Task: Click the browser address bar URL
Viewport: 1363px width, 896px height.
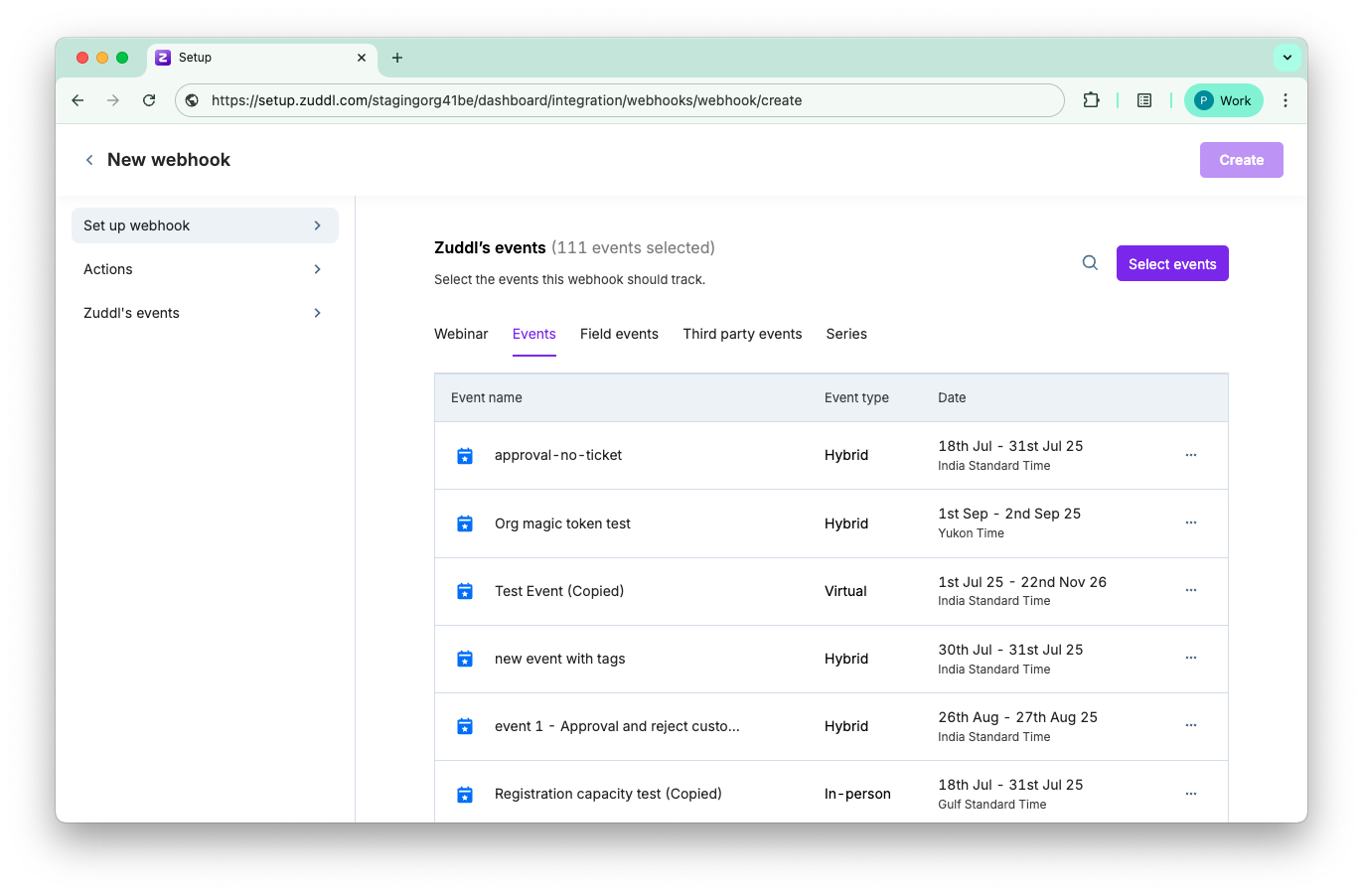Action: click(507, 100)
